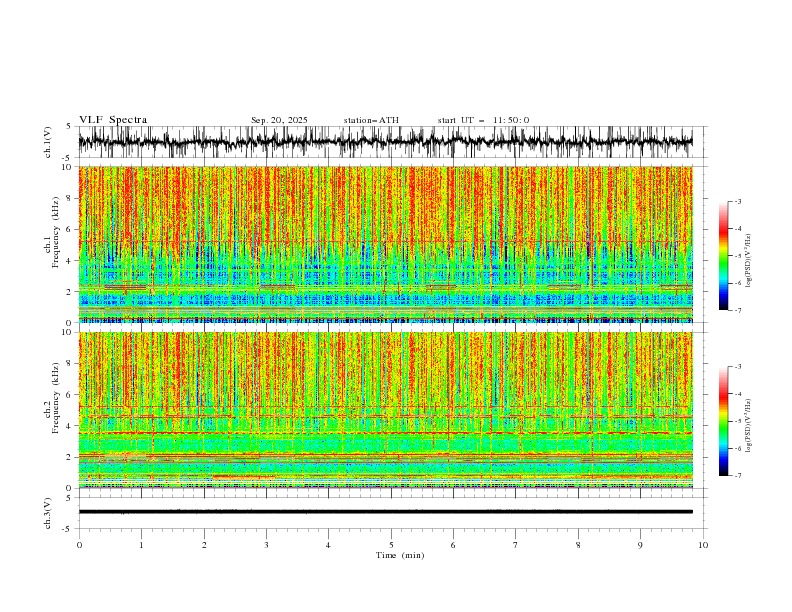The height and width of the screenshot is (612, 792).
Task: Click the ch.1 color bar log(PSD) unit label
Action: (x=749, y=261)
